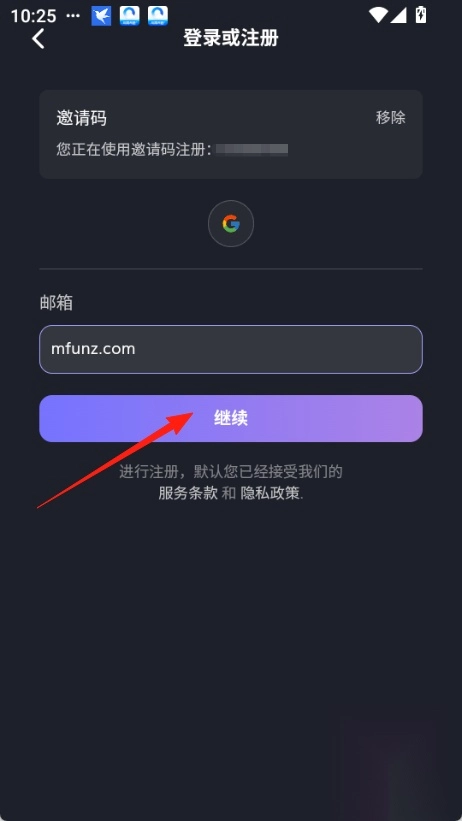The width and height of the screenshot is (462, 821).
Task: Tap the three-dot notification overflow
Action: [73, 16]
